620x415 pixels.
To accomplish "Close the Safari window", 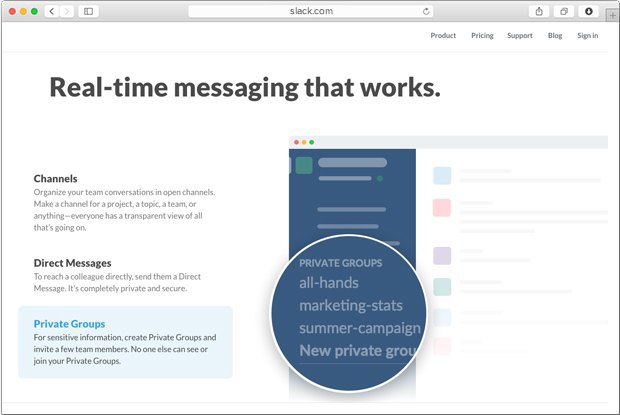I will (x=12, y=11).
